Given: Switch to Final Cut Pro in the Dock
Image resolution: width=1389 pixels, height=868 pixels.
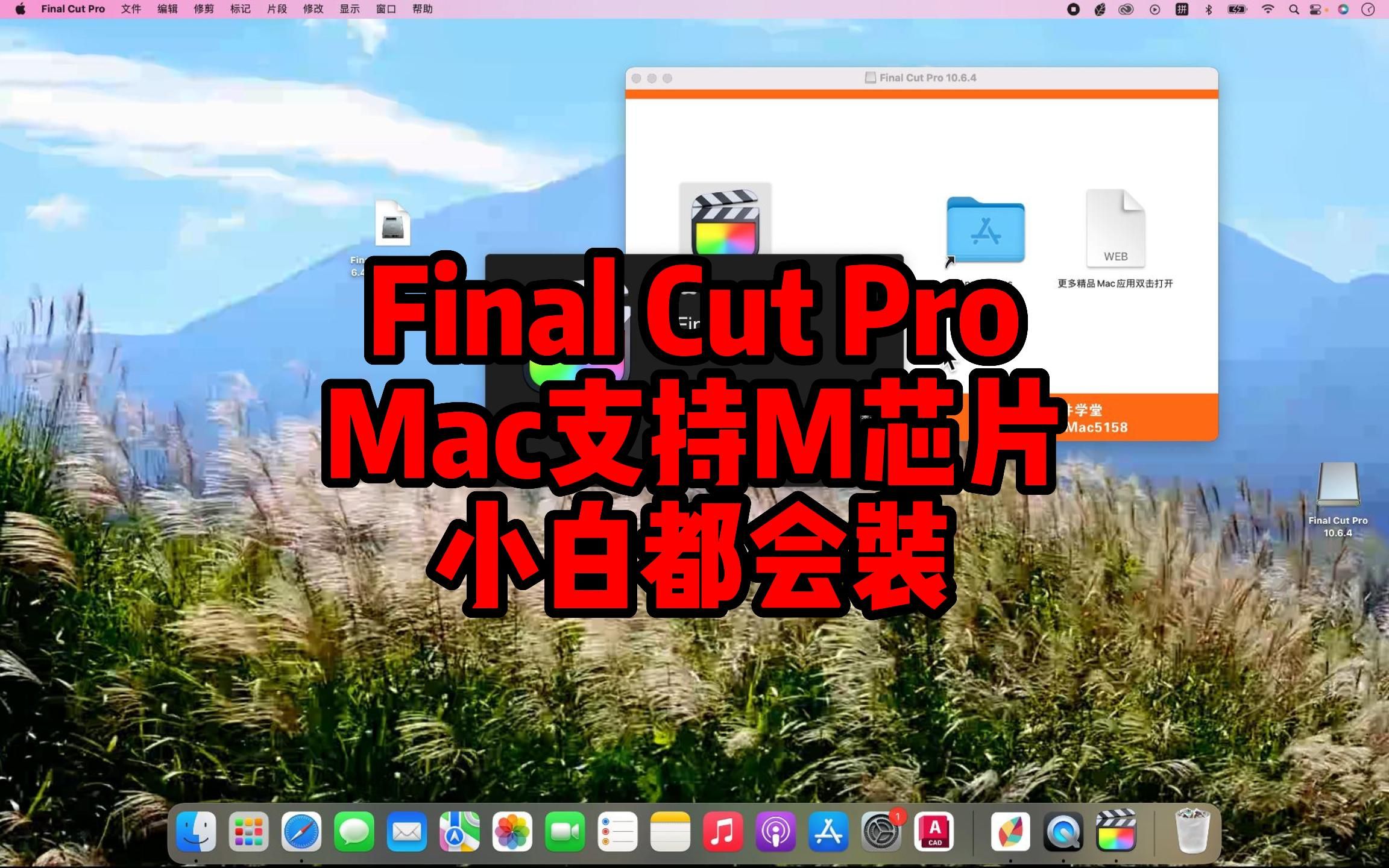Looking at the screenshot, I should pos(1116,831).
